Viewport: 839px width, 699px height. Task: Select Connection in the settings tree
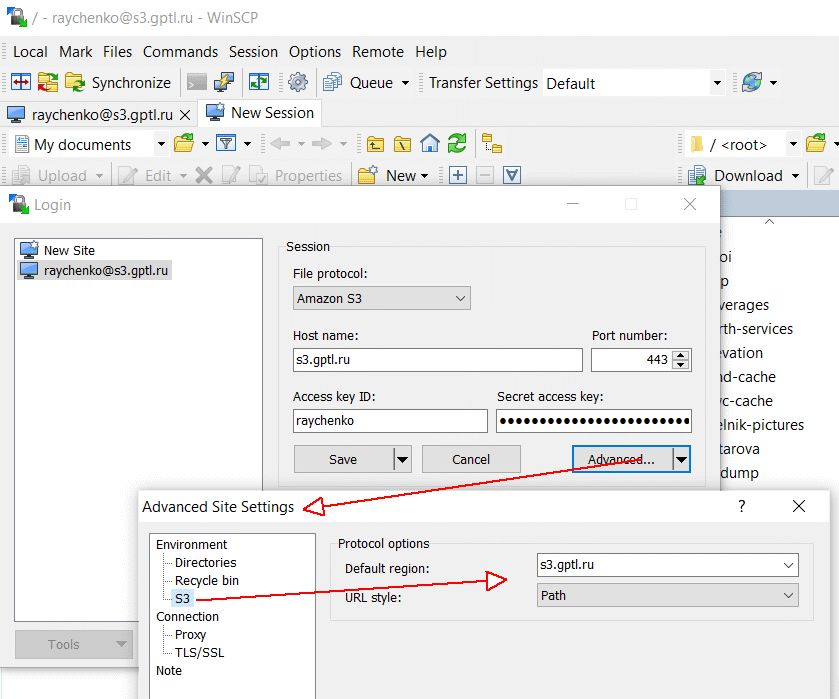pos(187,617)
